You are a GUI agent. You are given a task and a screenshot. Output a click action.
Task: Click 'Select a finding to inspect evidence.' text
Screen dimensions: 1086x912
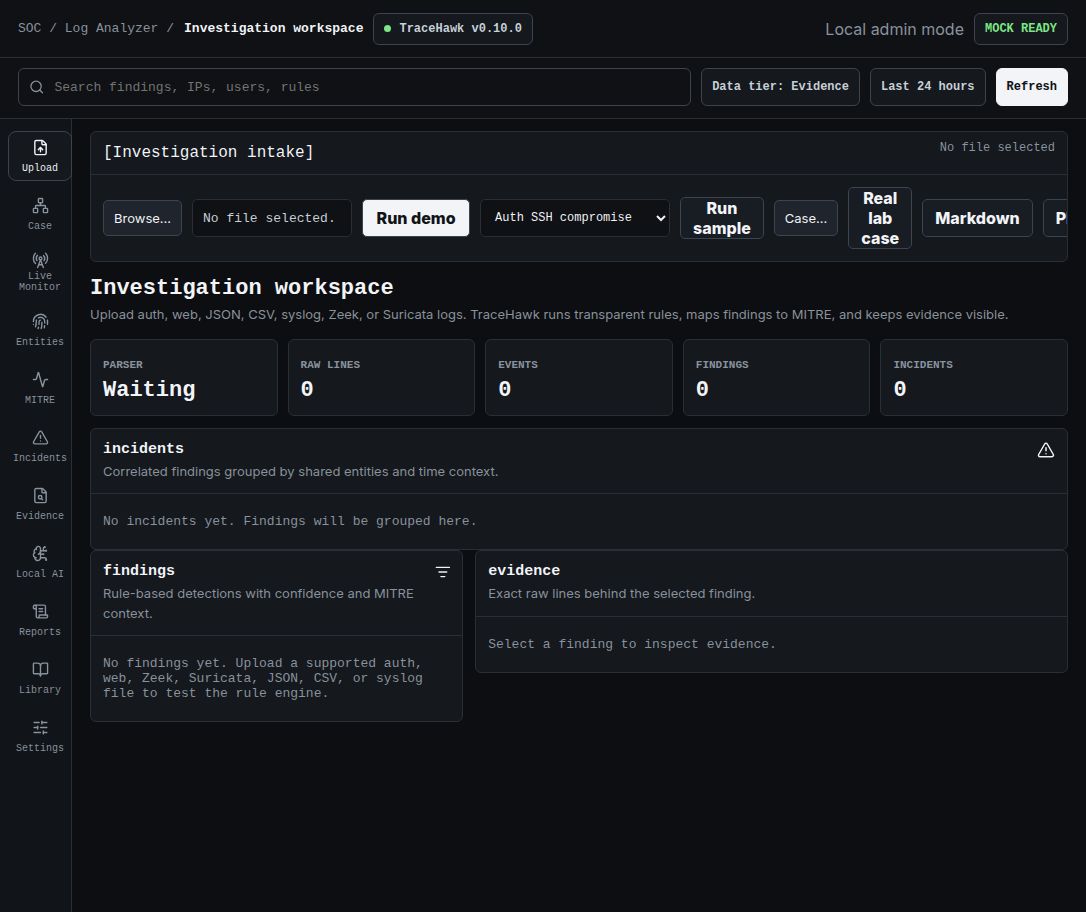pyautogui.click(x=632, y=644)
